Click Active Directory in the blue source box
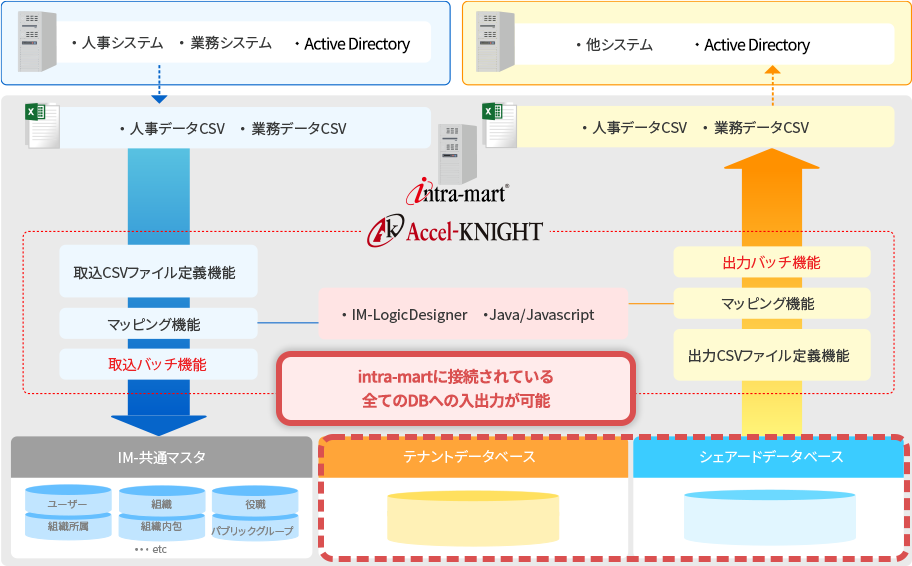This screenshot has width=912, height=566. (x=357, y=44)
